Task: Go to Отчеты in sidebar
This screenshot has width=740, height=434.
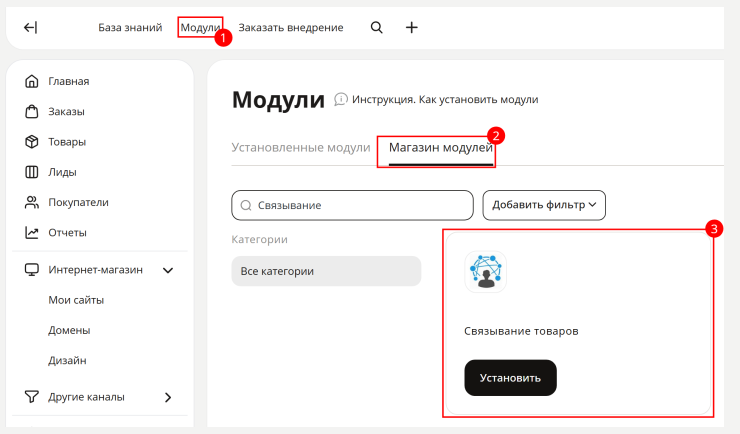Action: [x=67, y=233]
